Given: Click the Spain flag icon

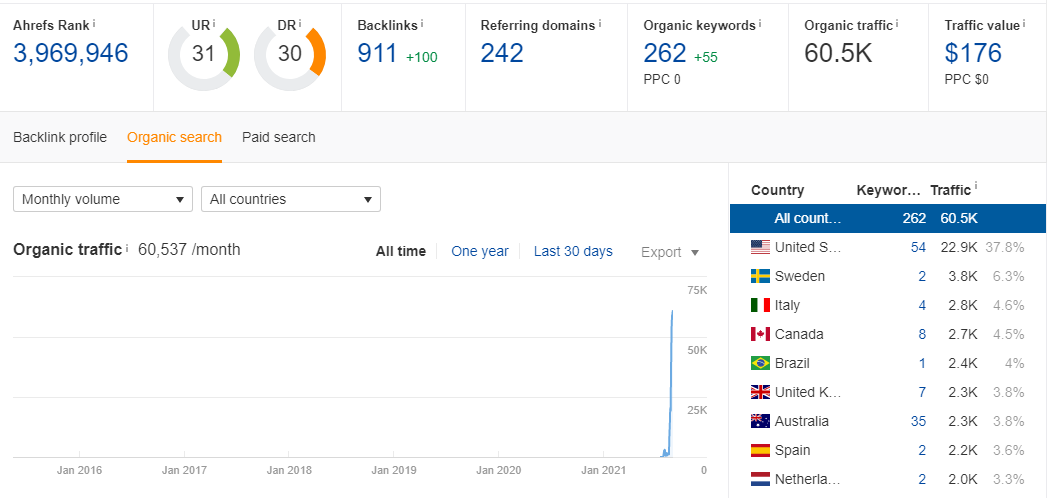Looking at the screenshot, I should click(x=761, y=450).
